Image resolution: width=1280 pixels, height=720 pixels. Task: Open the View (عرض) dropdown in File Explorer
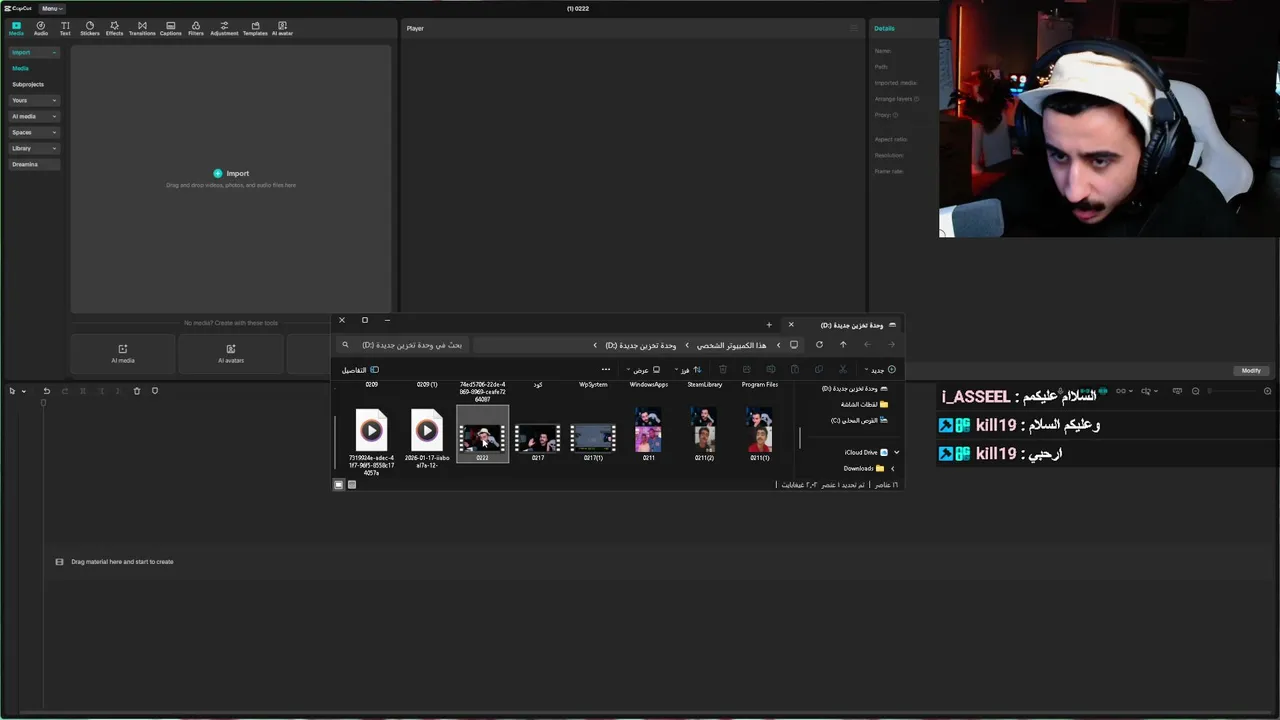click(644, 370)
